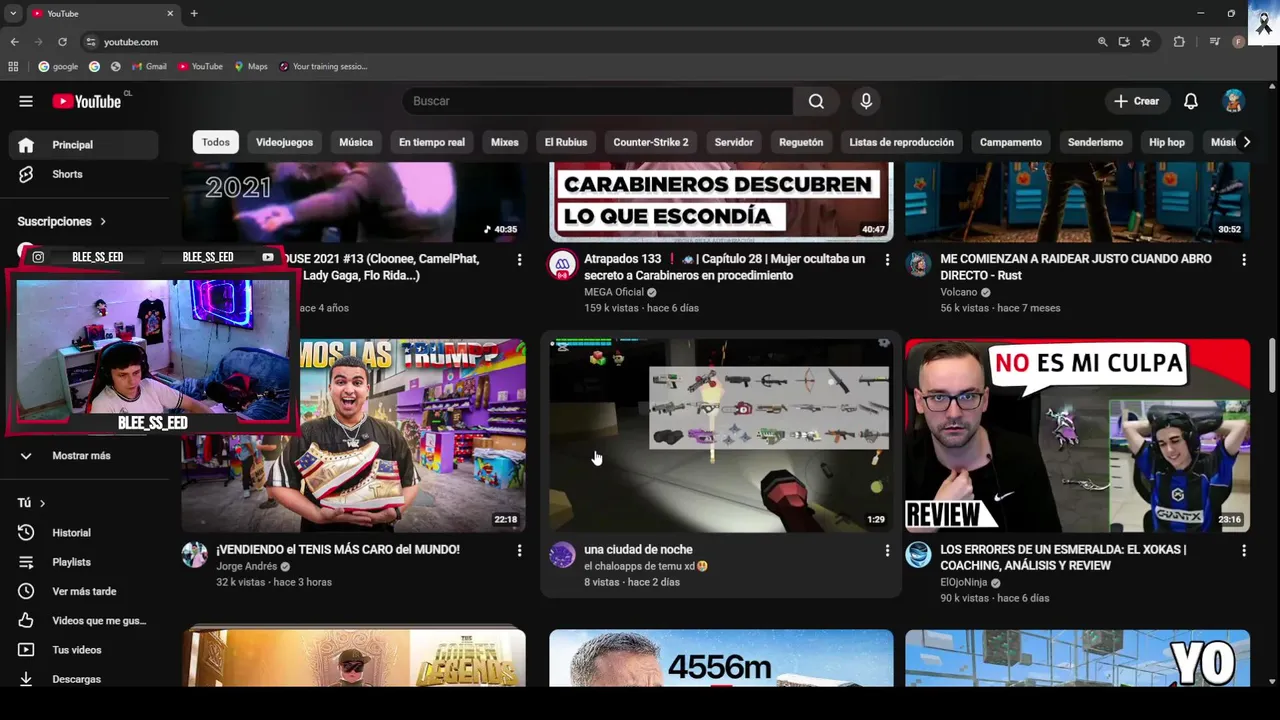Screen dimensions: 1280x720
Task: Open Volcano channel link
Action: pyautogui.click(x=959, y=292)
